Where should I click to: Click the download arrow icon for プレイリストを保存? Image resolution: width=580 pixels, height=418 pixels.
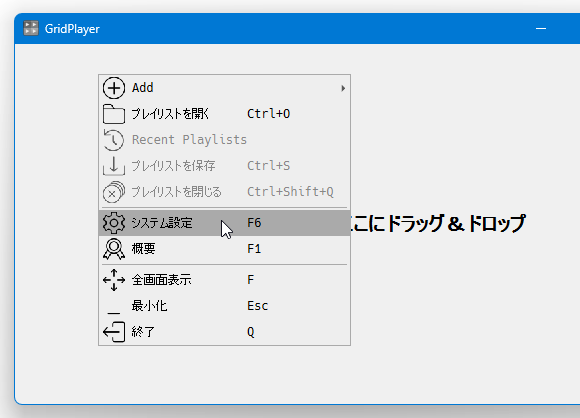click(x=114, y=166)
